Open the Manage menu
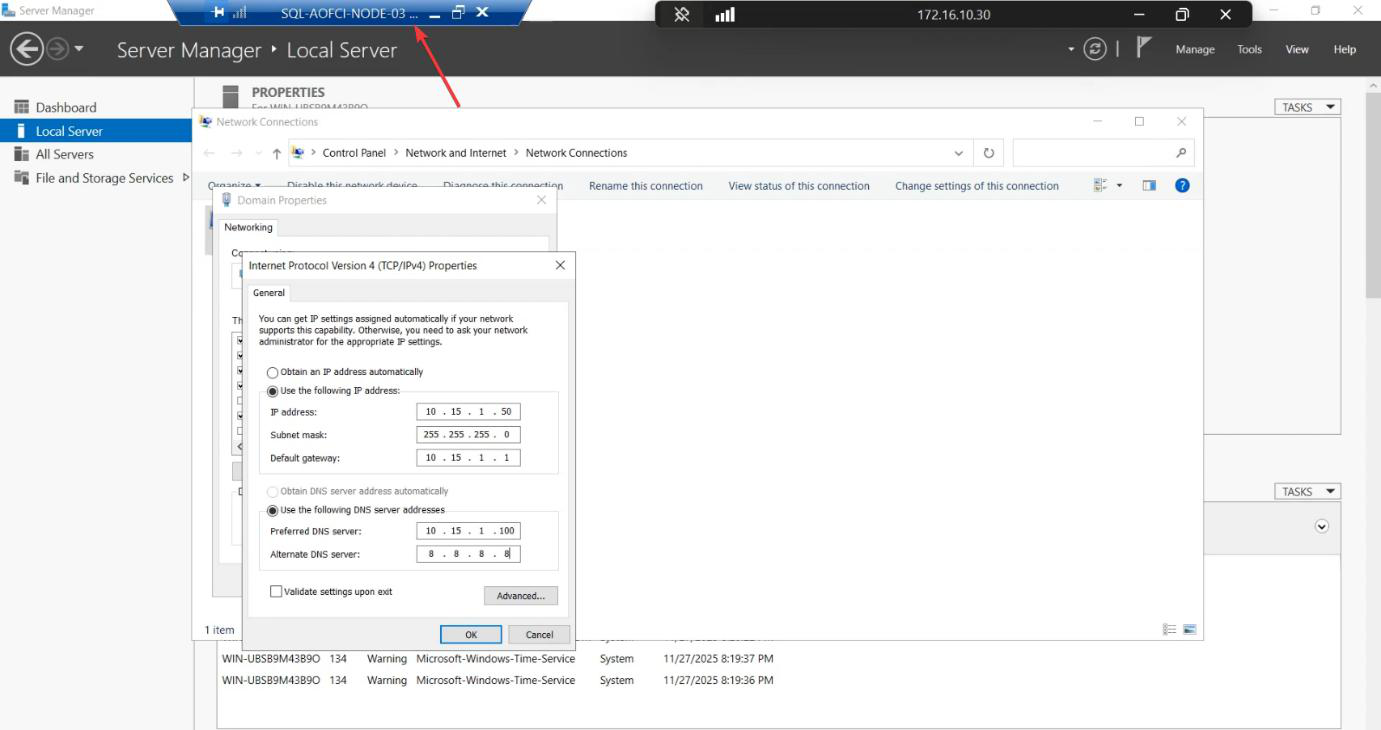The image size is (1381, 730). click(1195, 49)
